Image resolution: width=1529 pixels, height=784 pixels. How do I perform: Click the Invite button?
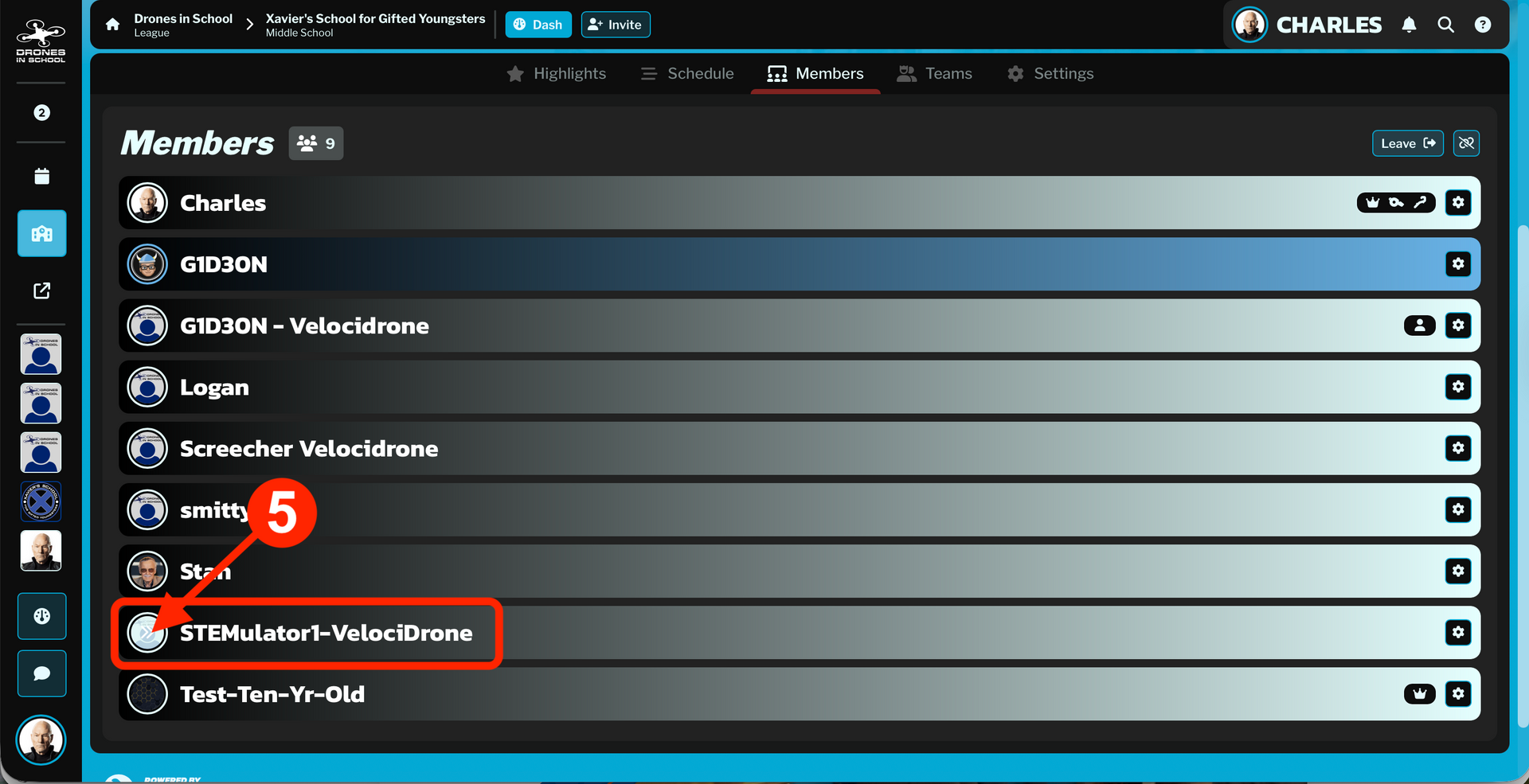(x=616, y=25)
